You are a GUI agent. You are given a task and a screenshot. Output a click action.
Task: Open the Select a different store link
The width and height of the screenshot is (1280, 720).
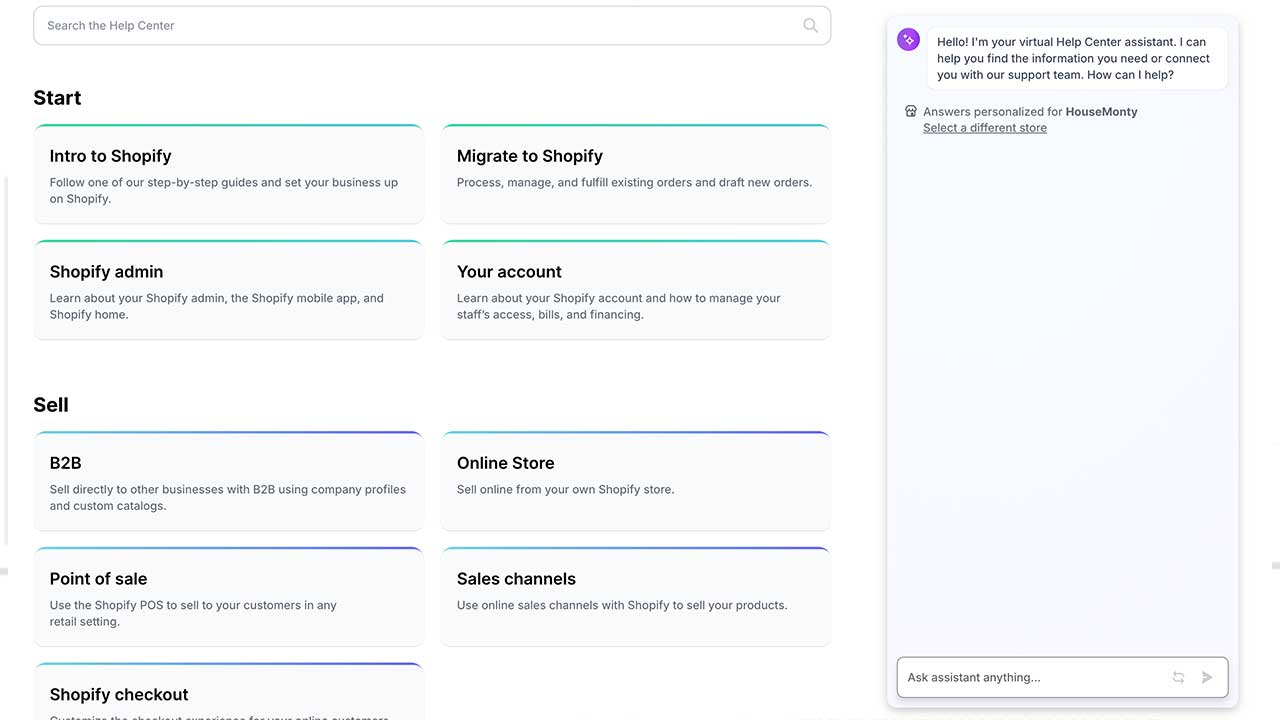click(x=984, y=127)
